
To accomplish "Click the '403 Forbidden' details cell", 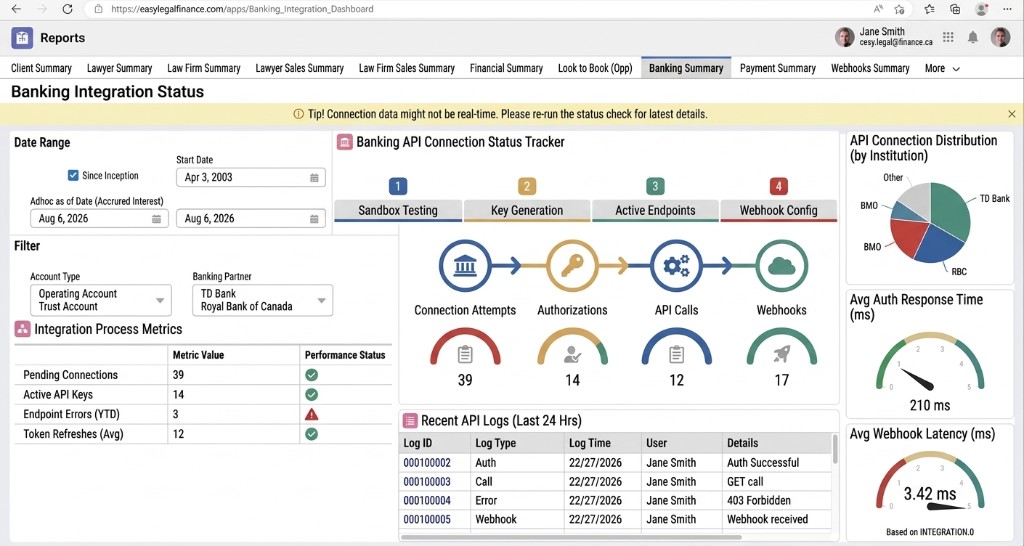I will coord(777,501).
